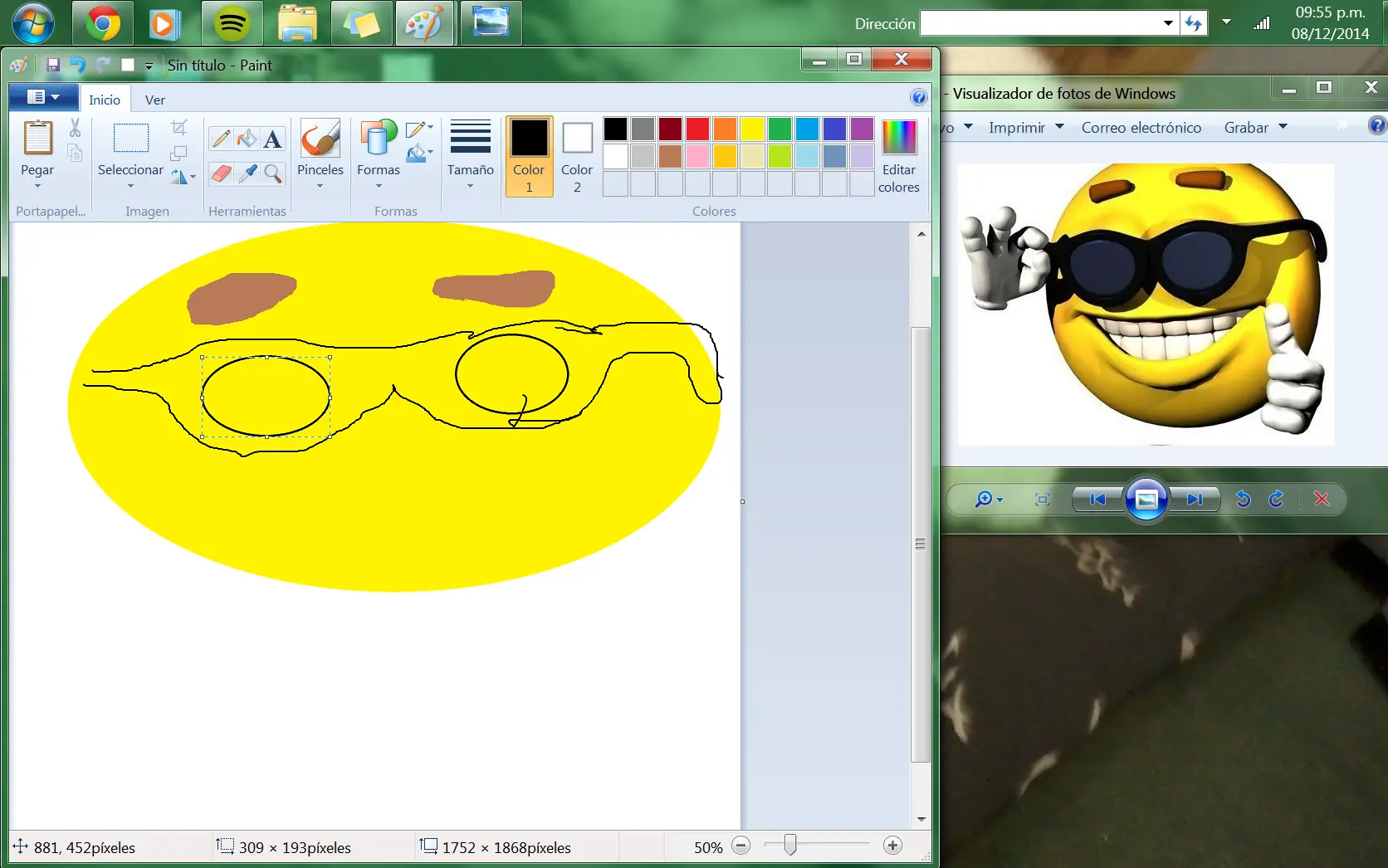This screenshot has width=1388, height=868.
Task: Click the Dirección address input field
Action: point(1039,23)
